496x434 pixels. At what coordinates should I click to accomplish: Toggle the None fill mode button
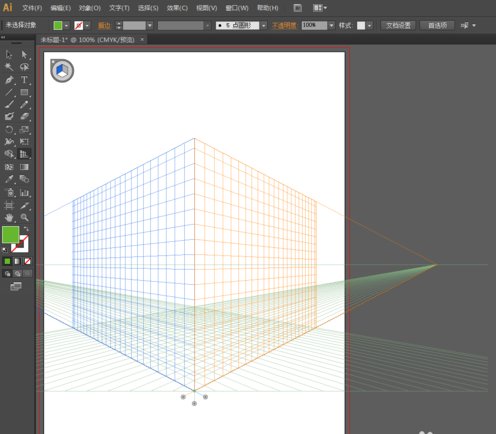click(27, 261)
